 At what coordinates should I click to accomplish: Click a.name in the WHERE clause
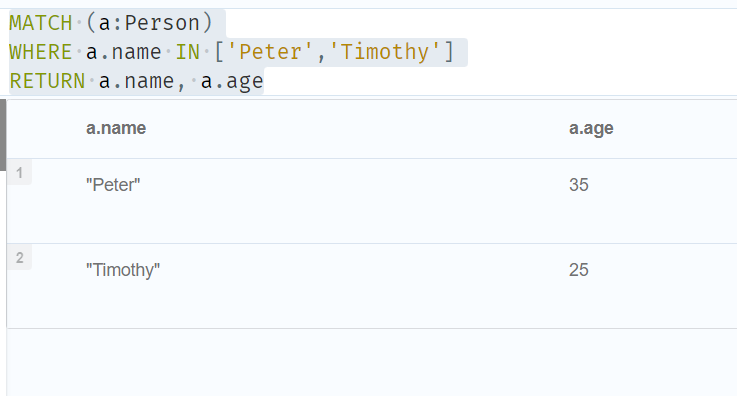coord(124,52)
